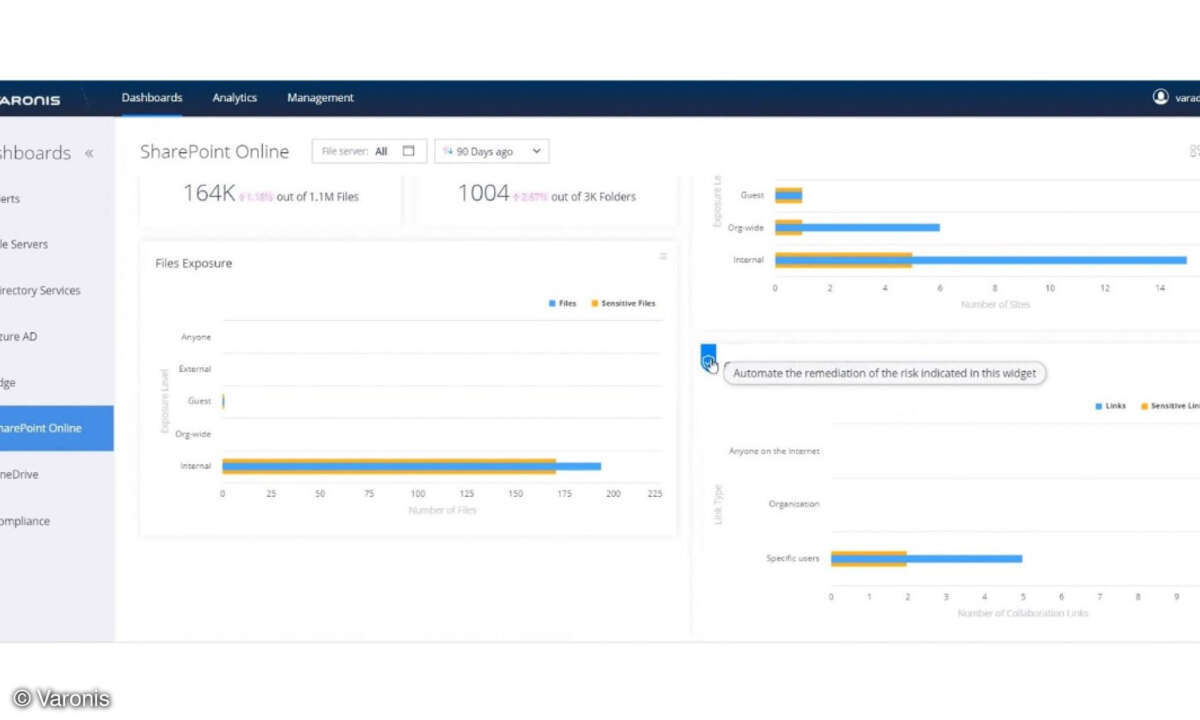Open the Files Exposure widget menu icon

(x=663, y=257)
